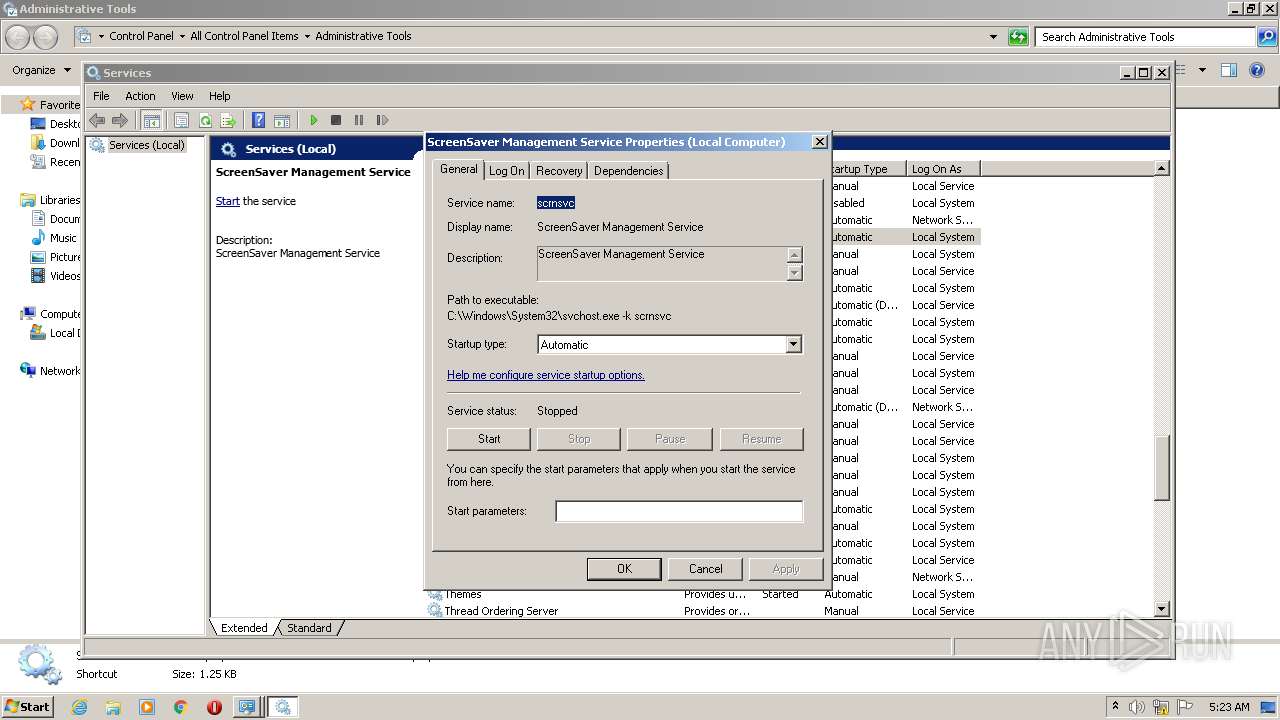Open Windows Explorer from the taskbar

click(x=113, y=707)
